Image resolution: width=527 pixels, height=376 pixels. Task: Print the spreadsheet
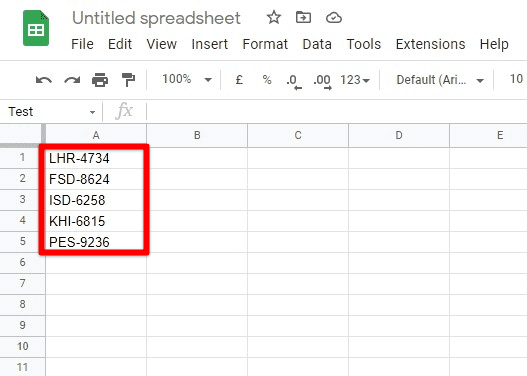100,80
